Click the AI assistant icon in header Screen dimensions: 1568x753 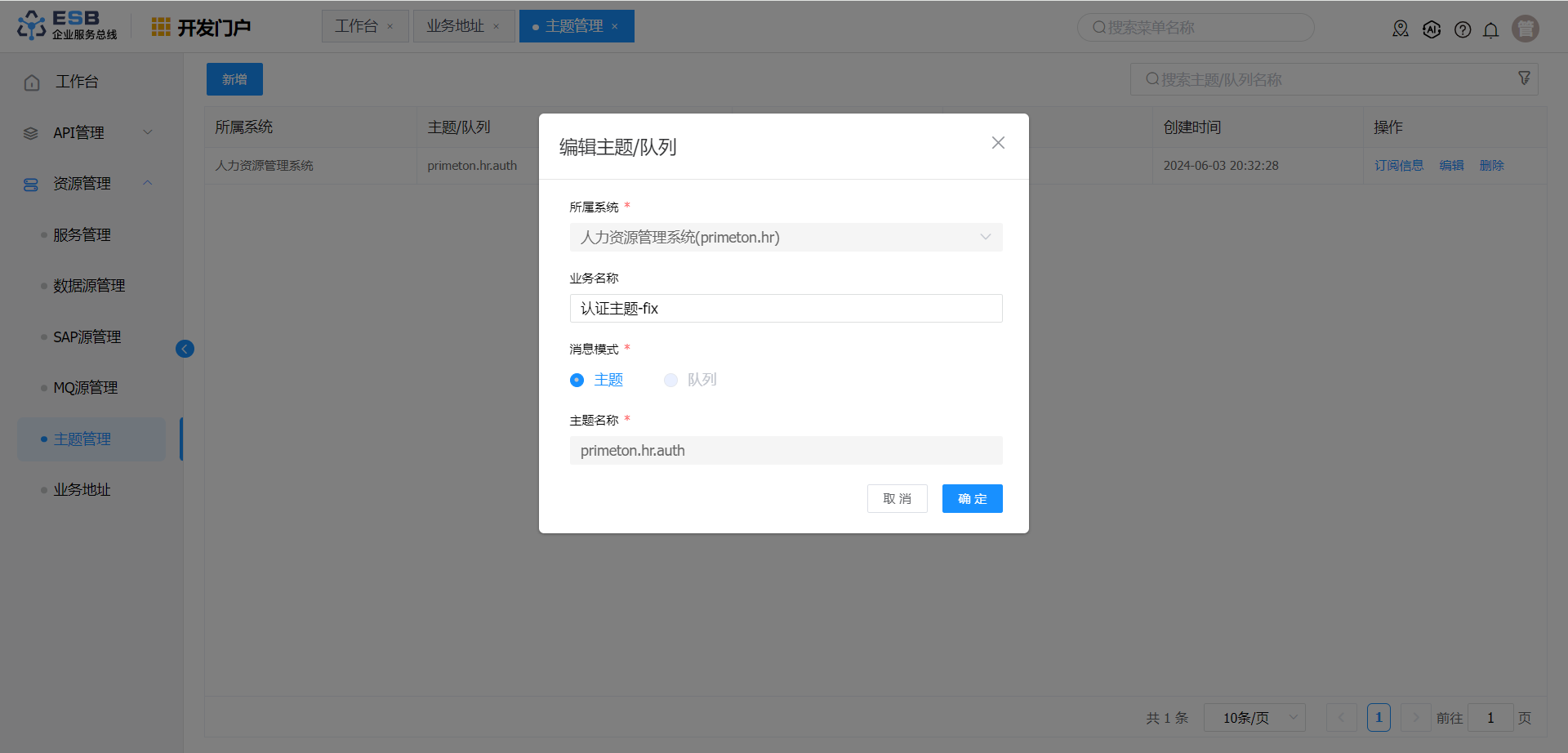tap(1431, 30)
